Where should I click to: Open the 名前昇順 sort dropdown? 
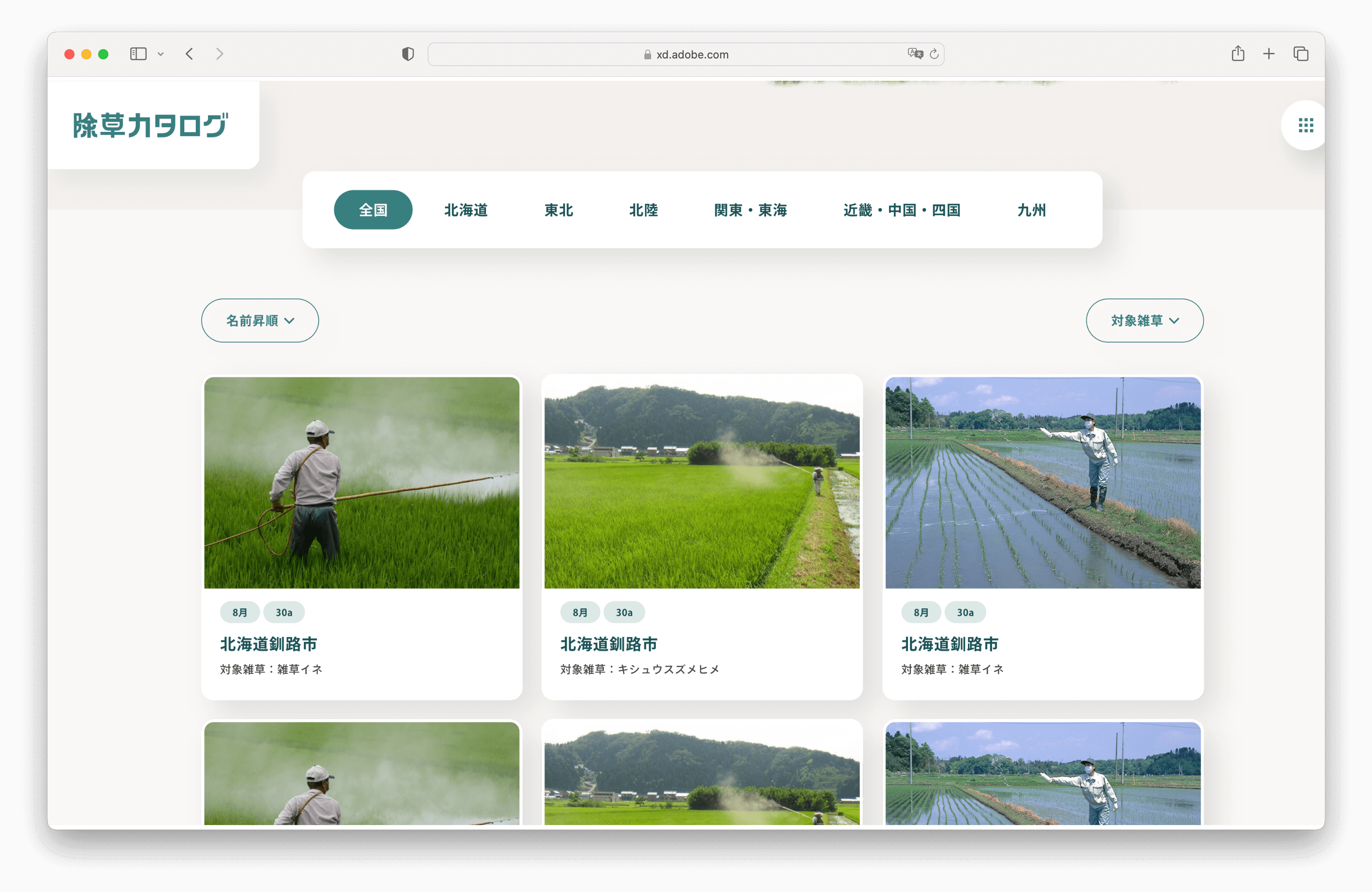(x=260, y=320)
